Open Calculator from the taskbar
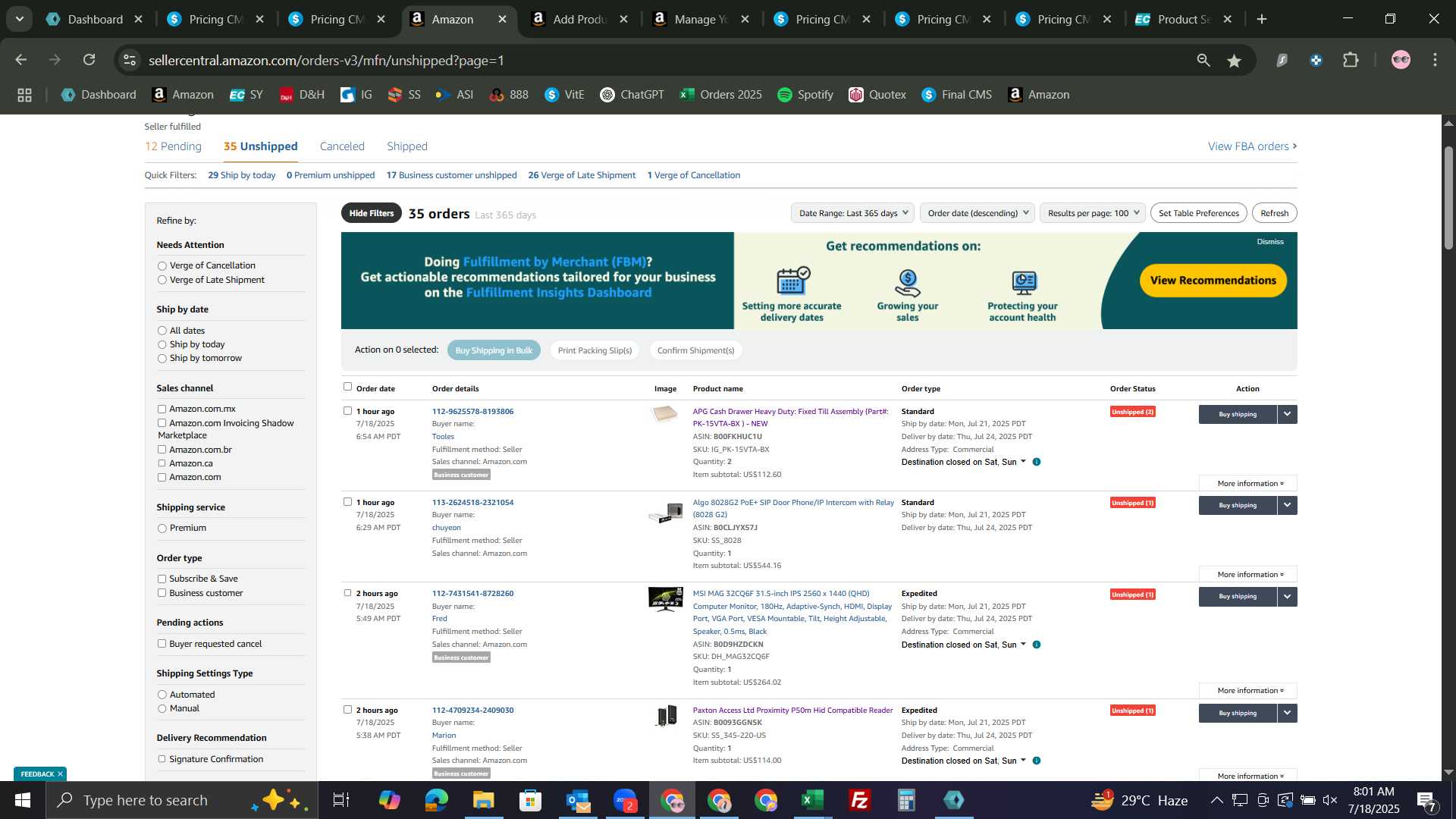 click(907, 800)
